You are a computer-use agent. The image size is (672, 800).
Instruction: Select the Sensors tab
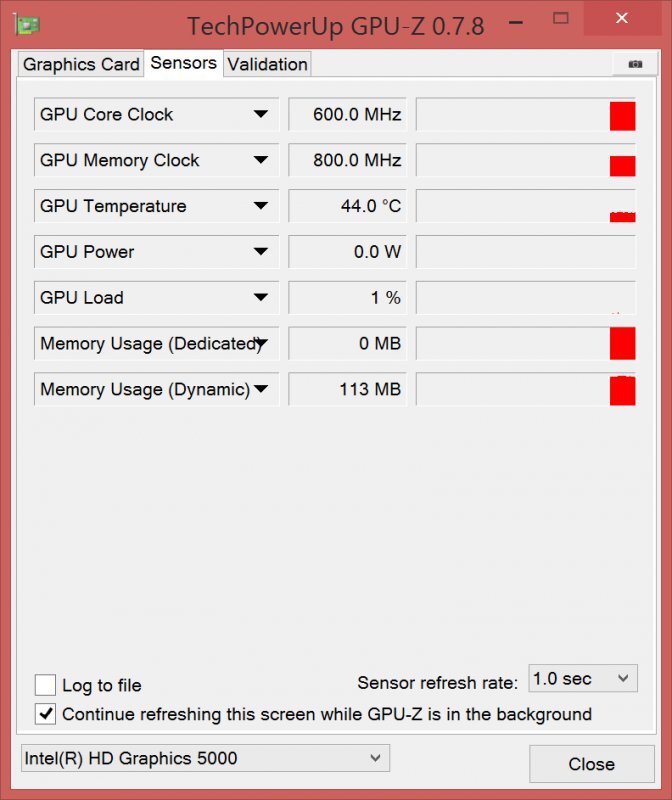(183, 62)
